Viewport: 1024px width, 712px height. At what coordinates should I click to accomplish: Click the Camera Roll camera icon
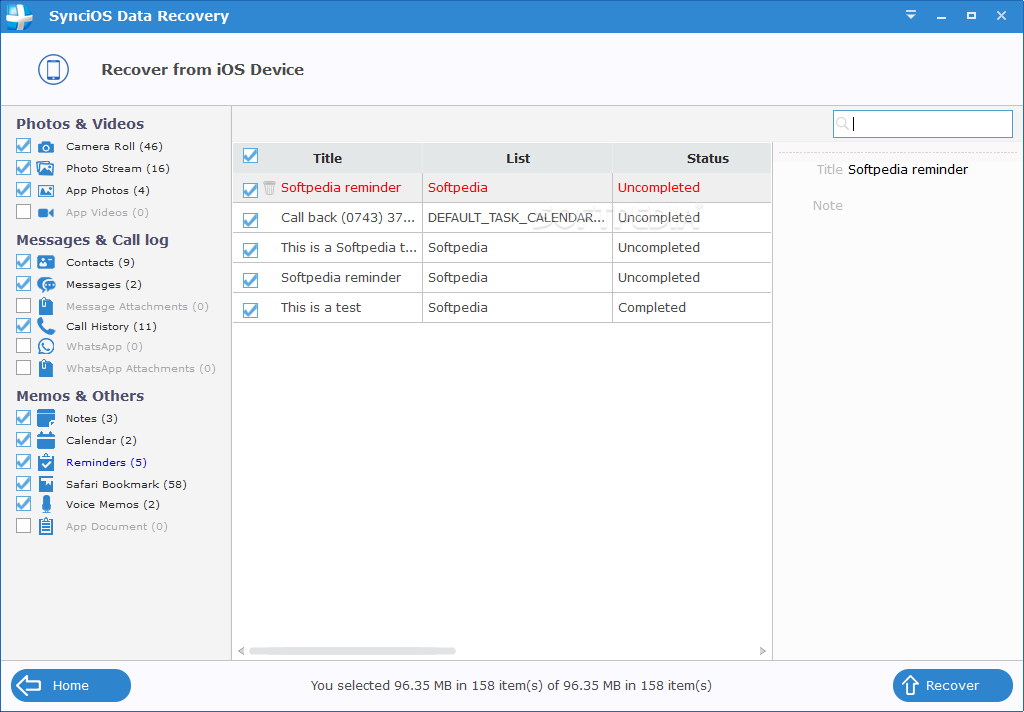click(46, 147)
